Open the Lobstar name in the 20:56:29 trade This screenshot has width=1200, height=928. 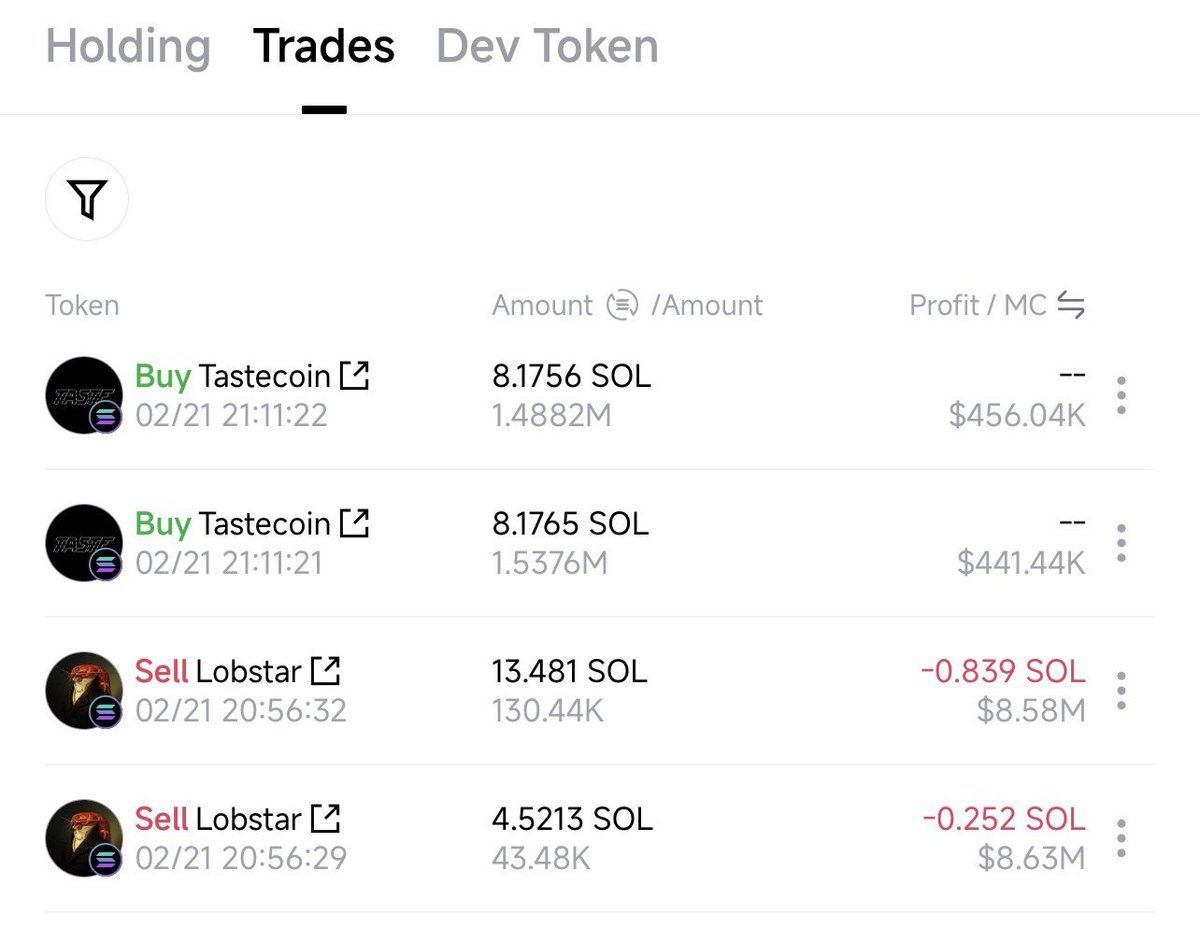249,819
